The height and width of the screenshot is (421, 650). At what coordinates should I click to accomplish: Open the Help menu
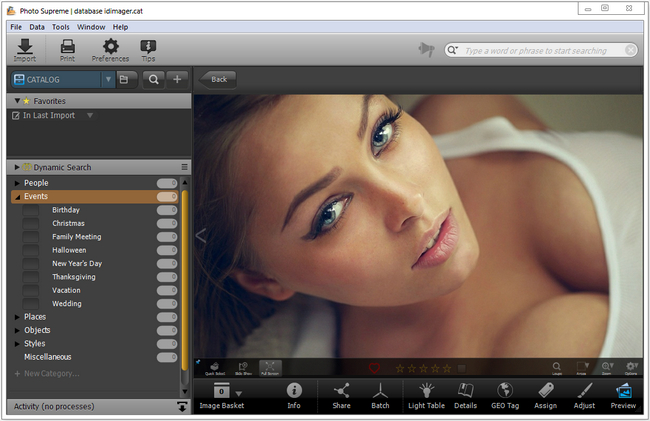tap(120, 27)
